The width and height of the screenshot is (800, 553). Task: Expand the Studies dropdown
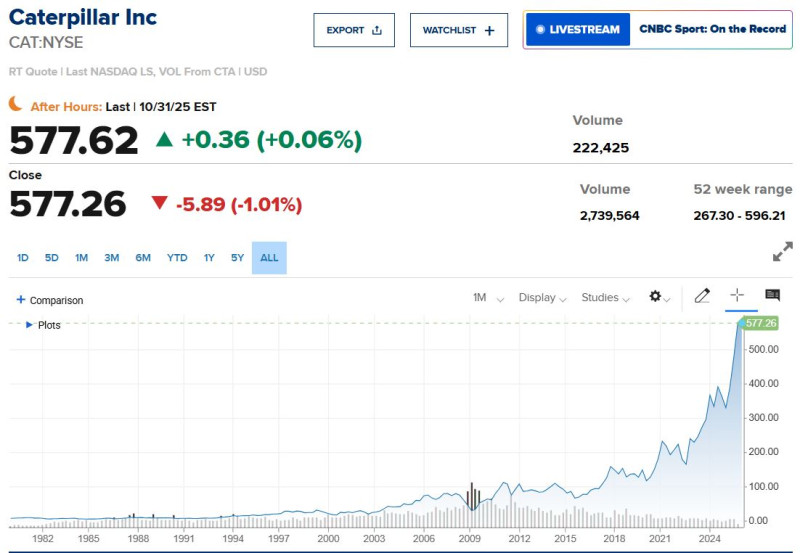click(x=606, y=298)
